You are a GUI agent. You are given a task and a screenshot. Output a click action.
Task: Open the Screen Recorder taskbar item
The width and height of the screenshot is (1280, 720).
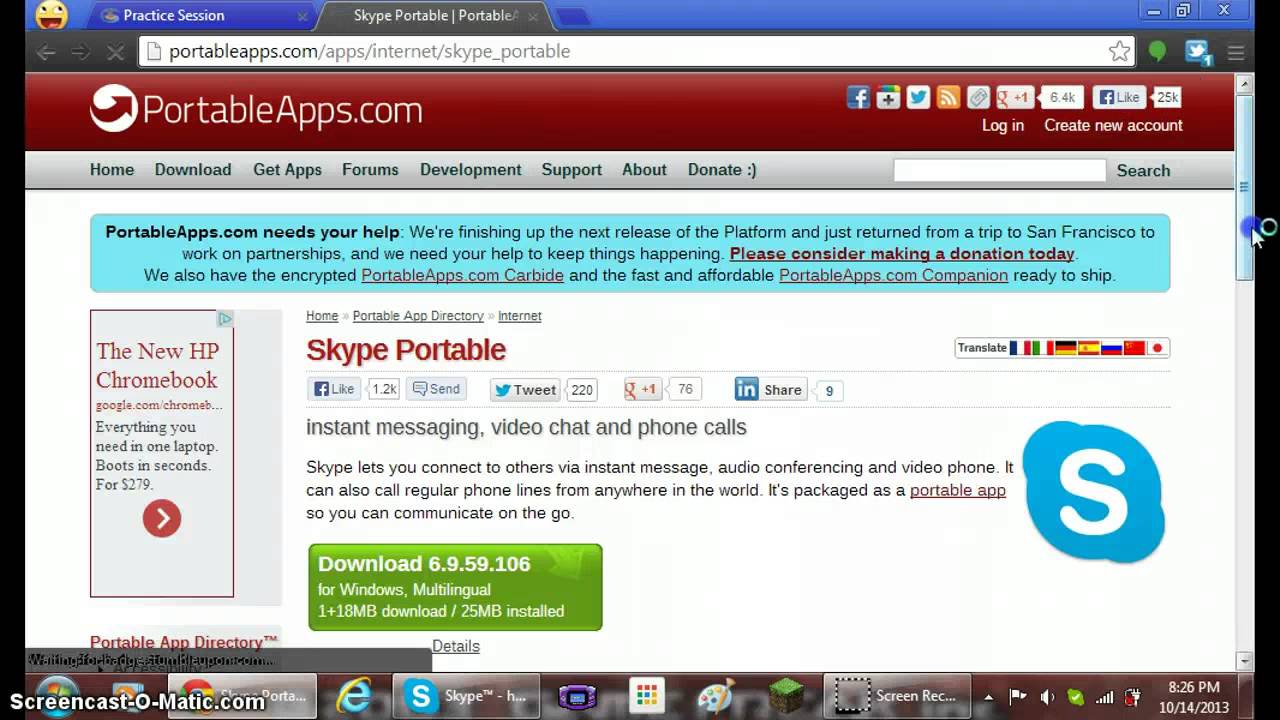[x=897, y=696]
